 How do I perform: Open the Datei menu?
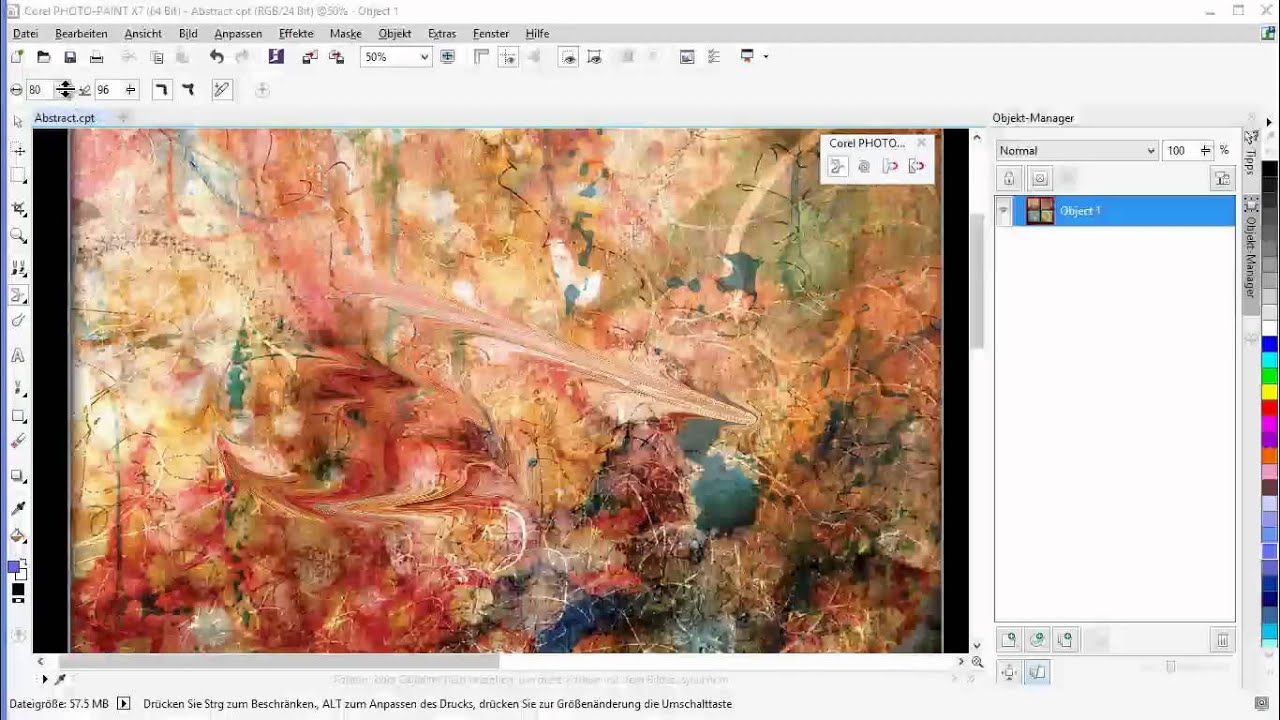(25, 33)
